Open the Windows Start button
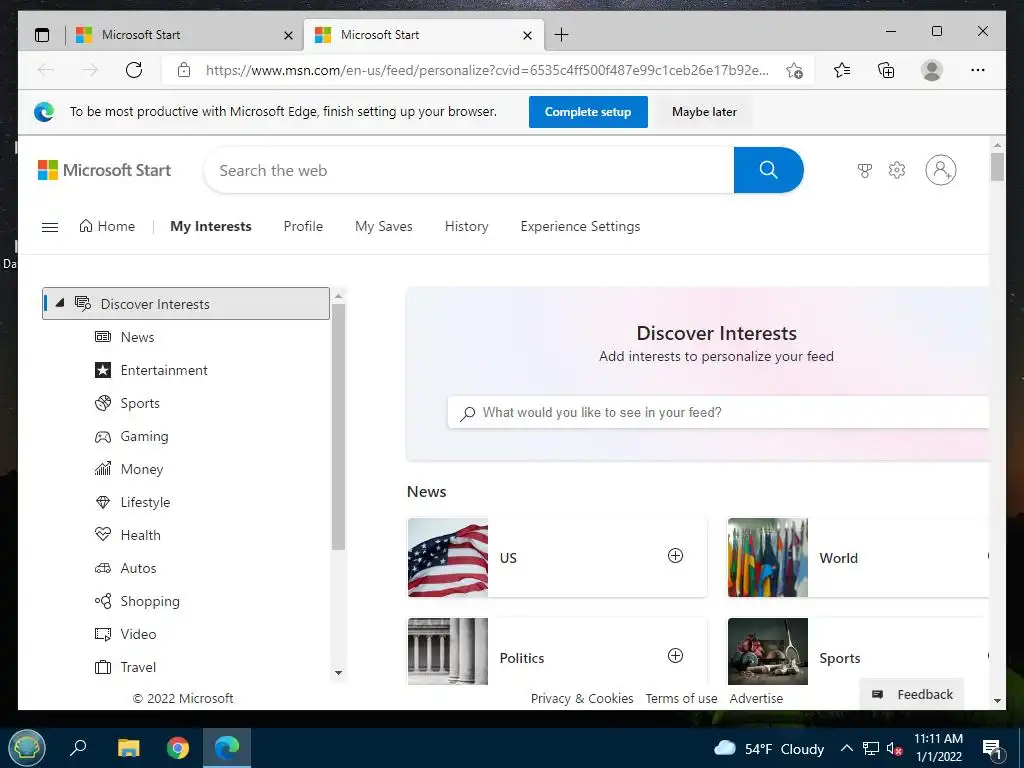Image resolution: width=1024 pixels, height=768 pixels. click(x=26, y=747)
